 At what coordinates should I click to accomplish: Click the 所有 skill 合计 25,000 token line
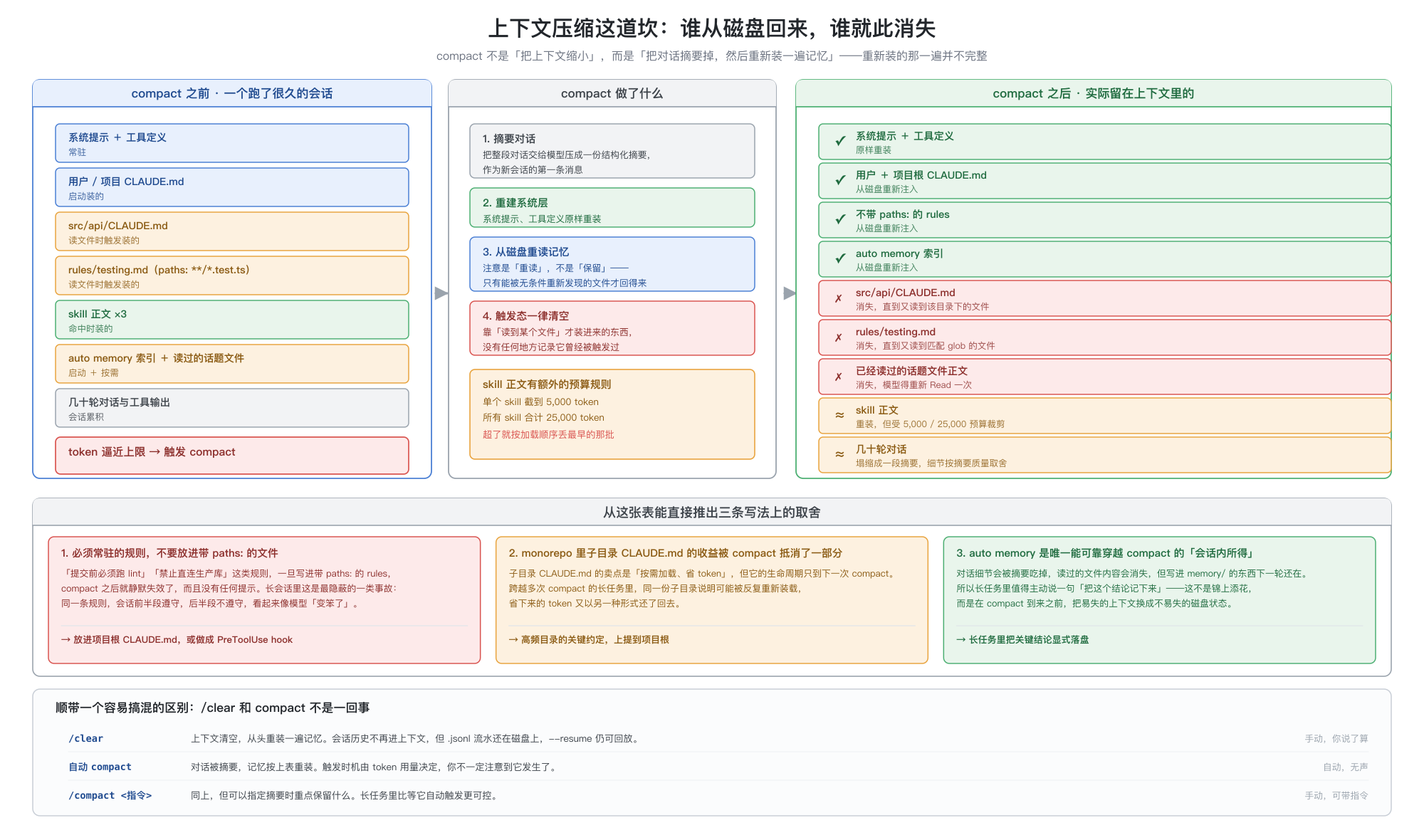[543, 417]
